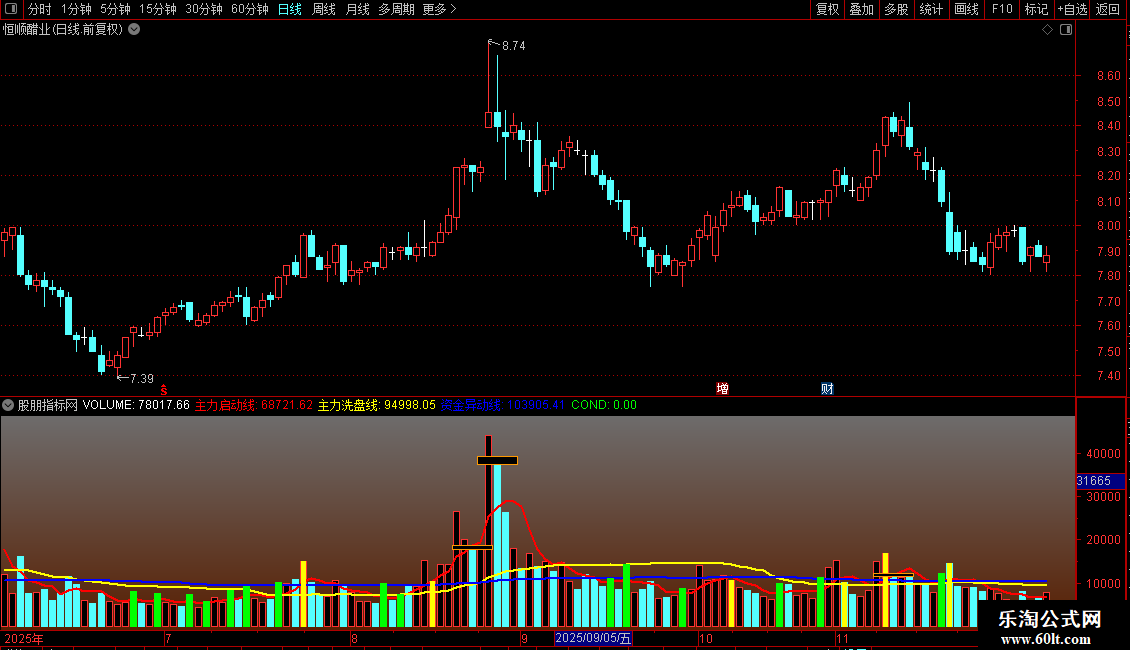Viewport: 1130px width, 650px height.
Task: Open F10 company information
Action: 1002,9
